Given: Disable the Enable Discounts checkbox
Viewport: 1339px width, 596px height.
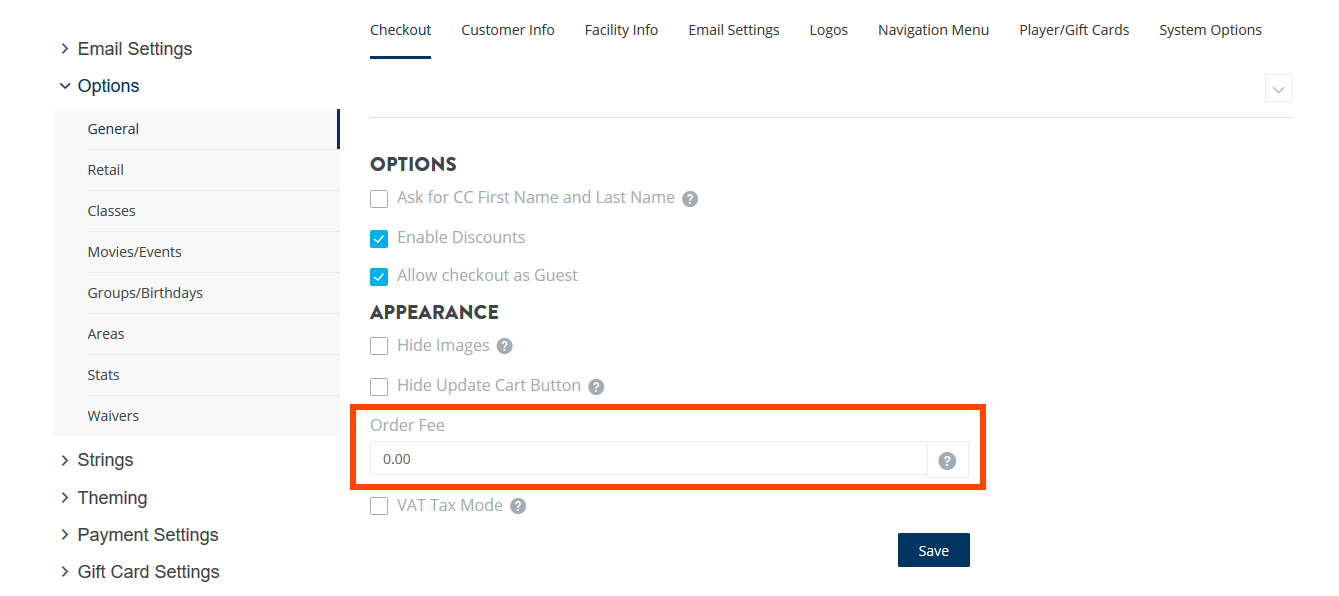Looking at the screenshot, I should tap(379, 238).
